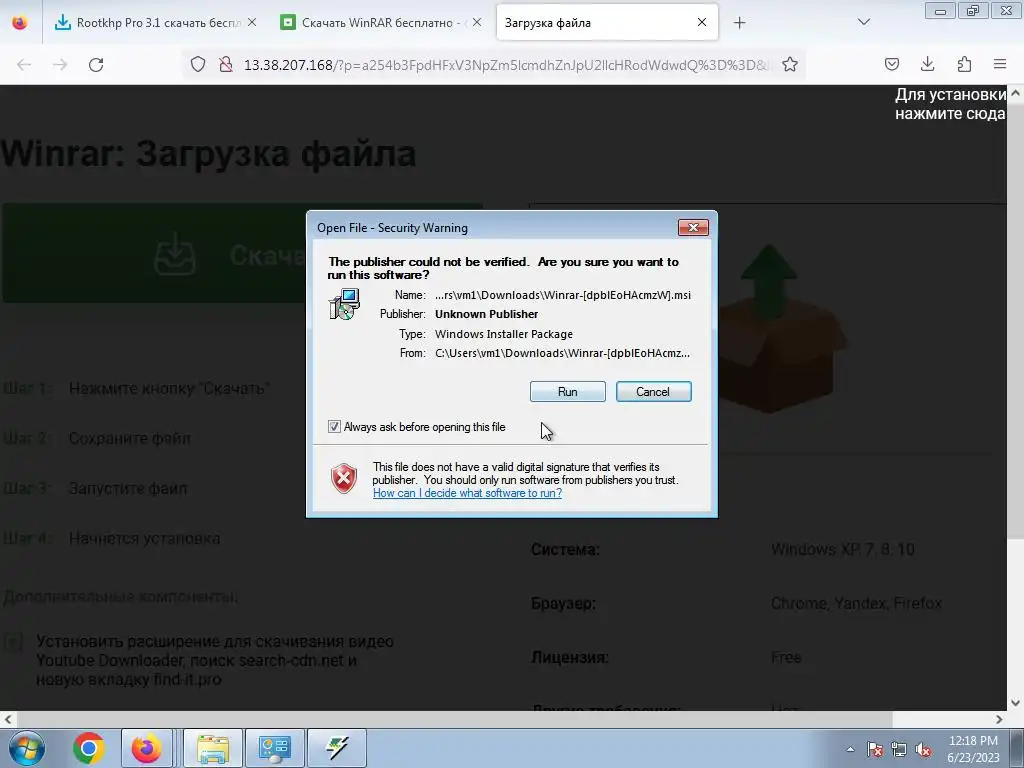The image size is (1024, 768).
Task: Show hidden system tray icons
Action: 850,749
